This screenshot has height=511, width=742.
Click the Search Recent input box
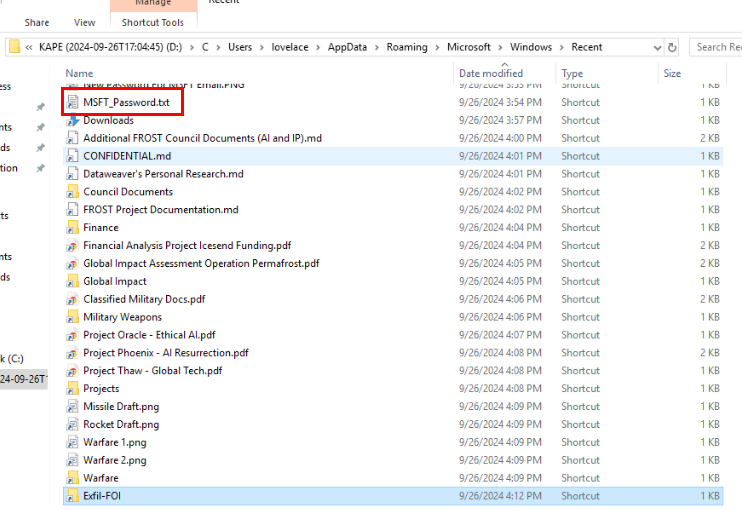[716, 47]
